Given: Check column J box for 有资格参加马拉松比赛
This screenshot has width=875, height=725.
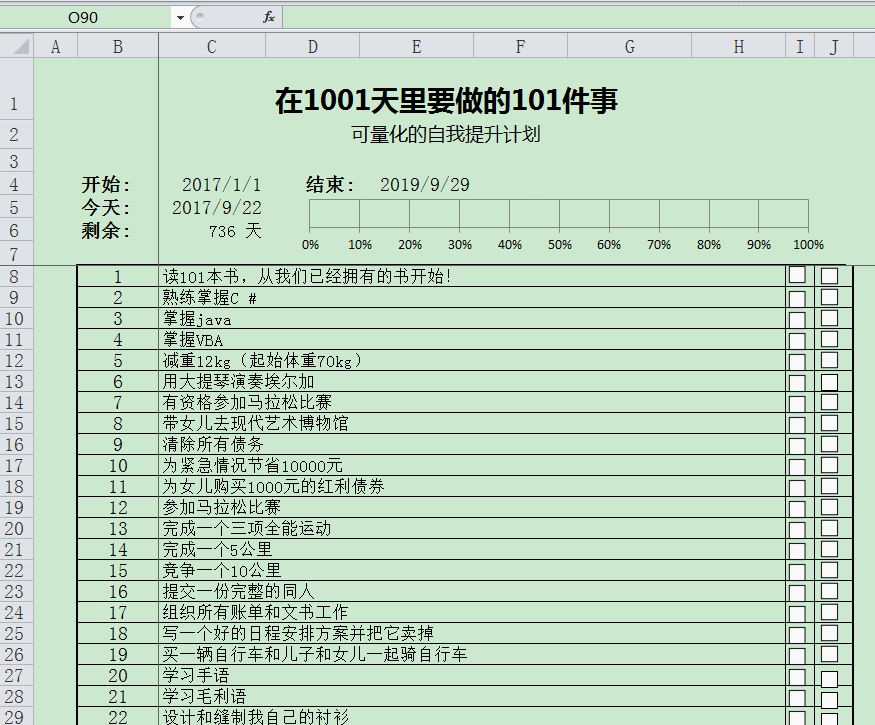Looking at the screenshot, I should [x=829, y=402].
